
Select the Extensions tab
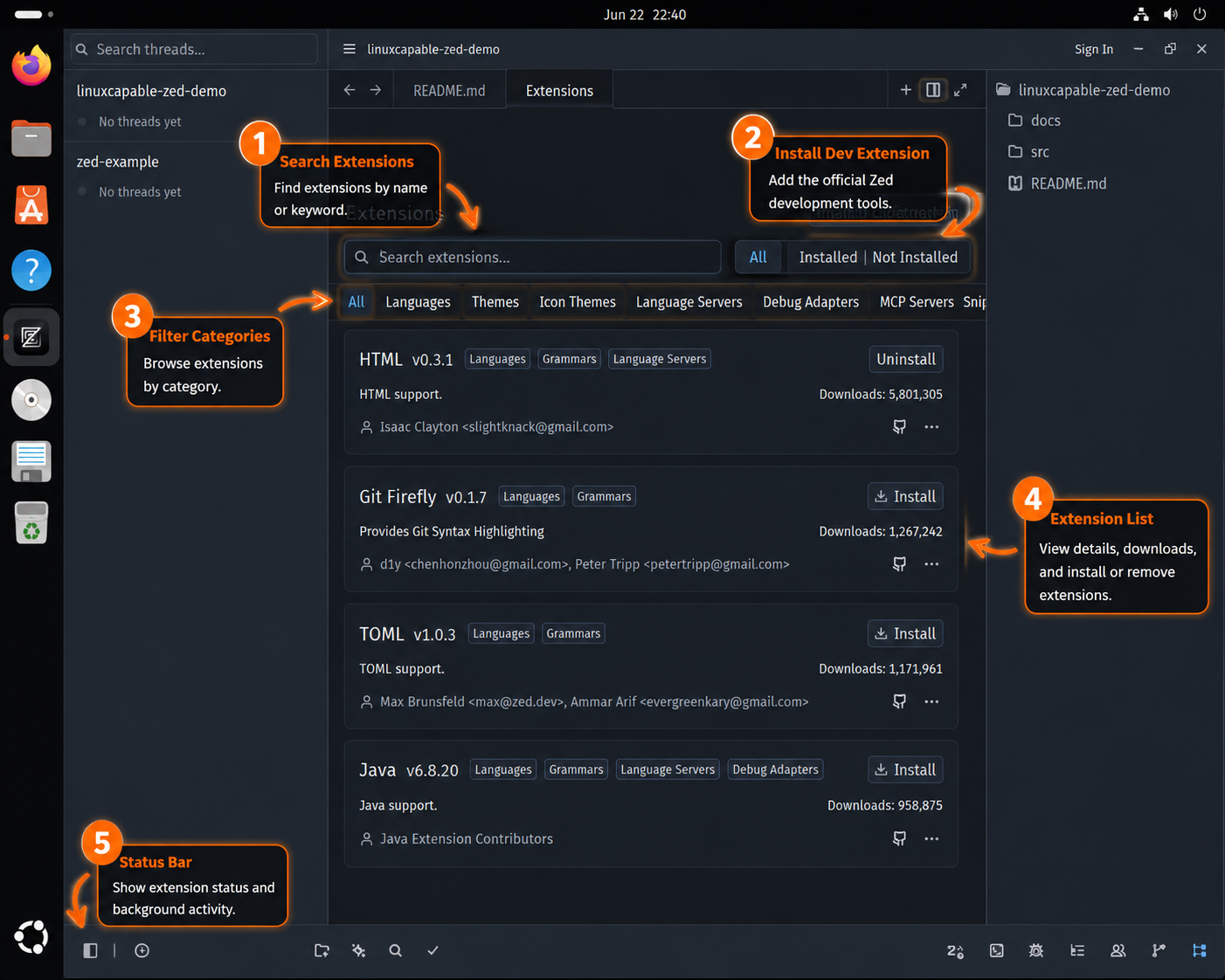tap(559, 91)
